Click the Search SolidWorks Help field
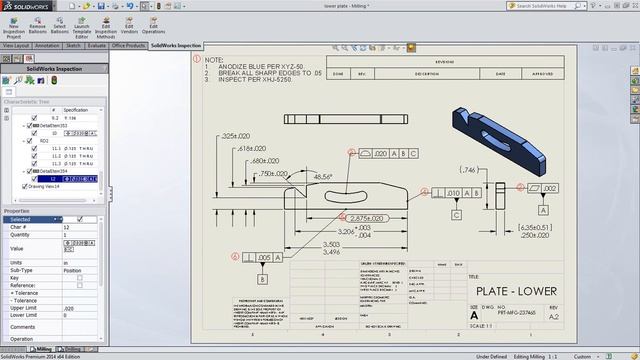 [x=541, y=6]
